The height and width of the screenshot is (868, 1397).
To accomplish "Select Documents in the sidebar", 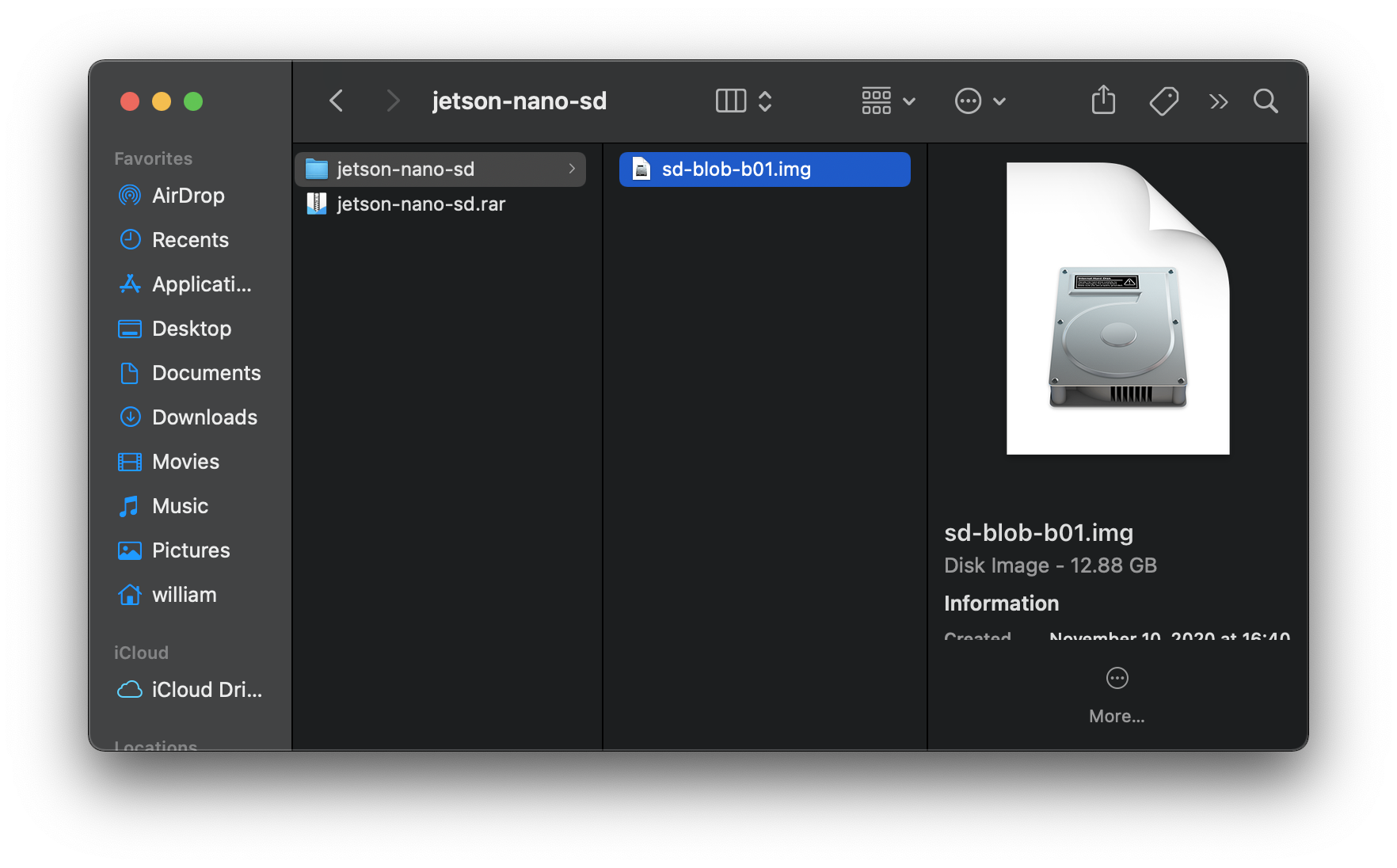I will point(205,373).
